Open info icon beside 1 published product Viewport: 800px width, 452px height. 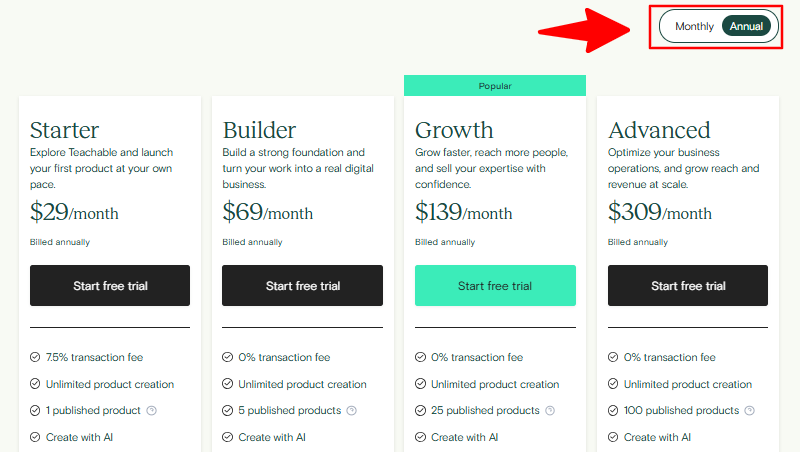click(x=152, y=411)
